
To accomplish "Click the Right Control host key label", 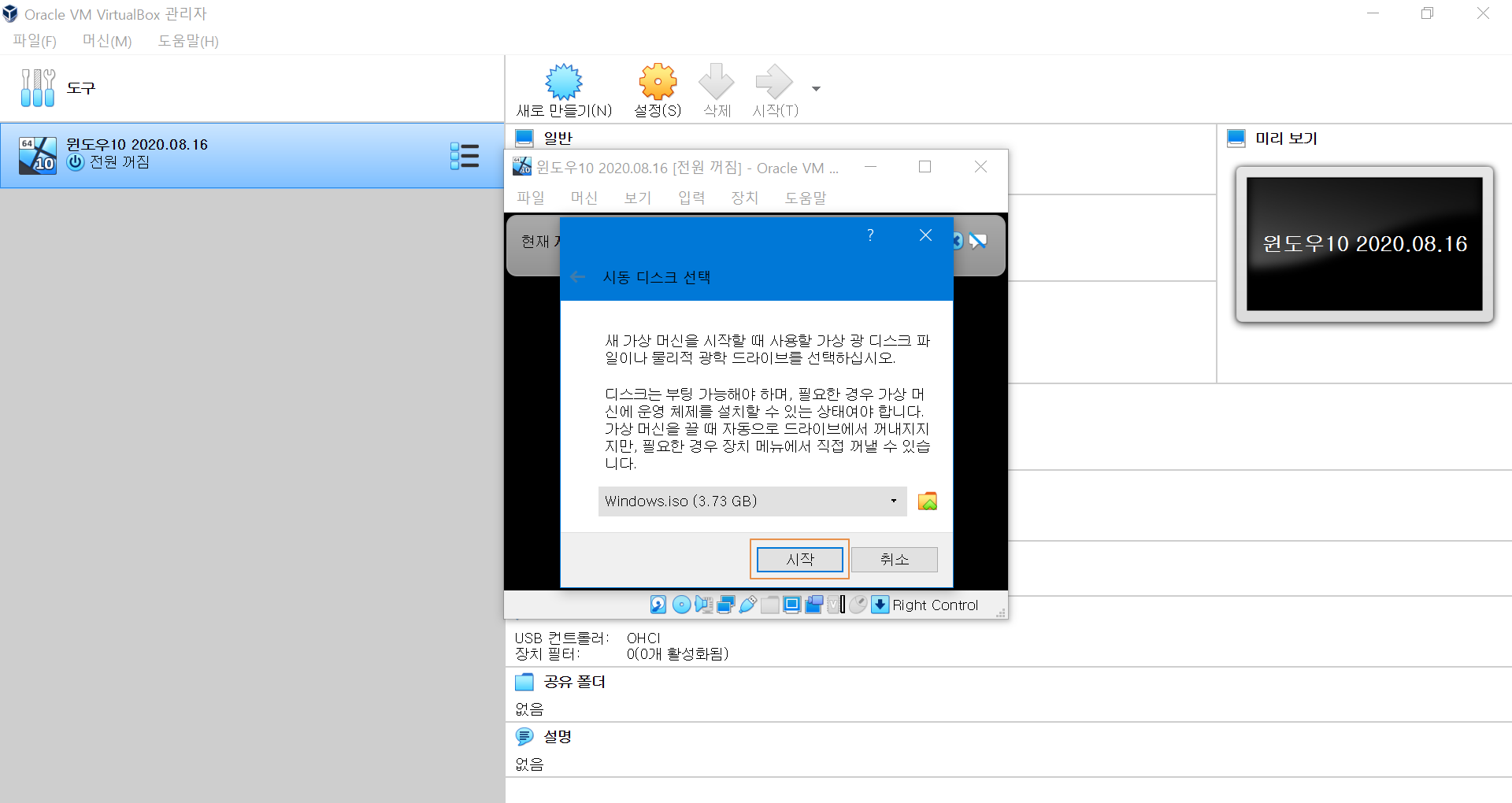I will pos(936,605).
